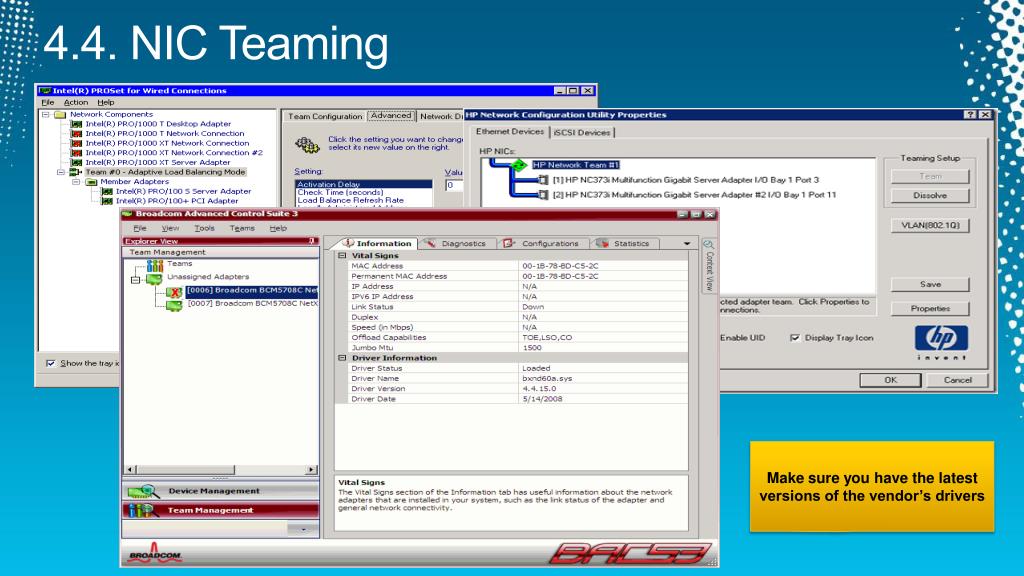The width and height of the screenshot is (1024, 576).
Task: Select the Team #0 - Adaptive Load Balancing Mode label
Action: [166, 172]
